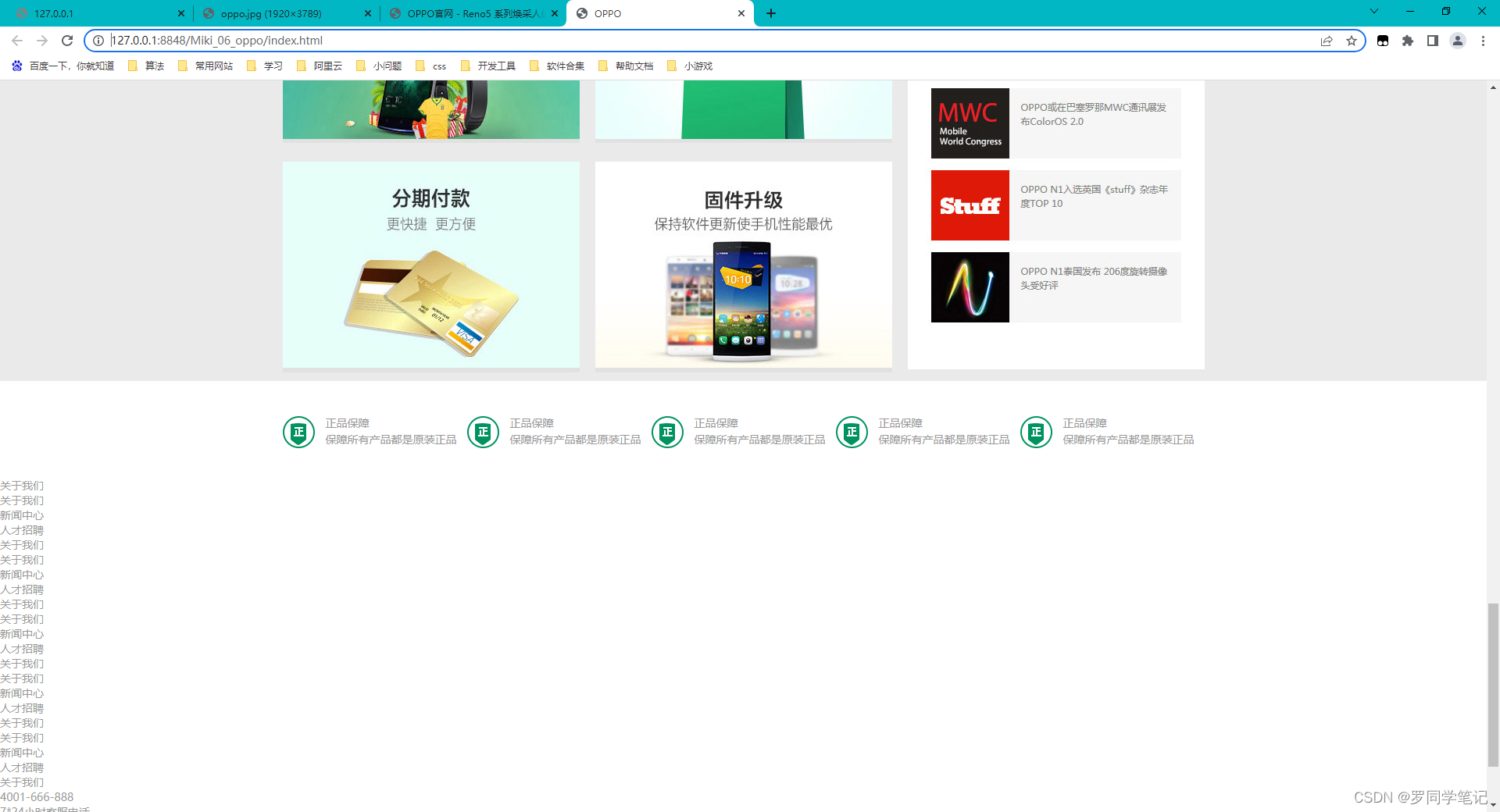This screenshot has width=1500, height=812.
Task: Open the tab search chevron dropdown
Action: [x=1373, y=12]
